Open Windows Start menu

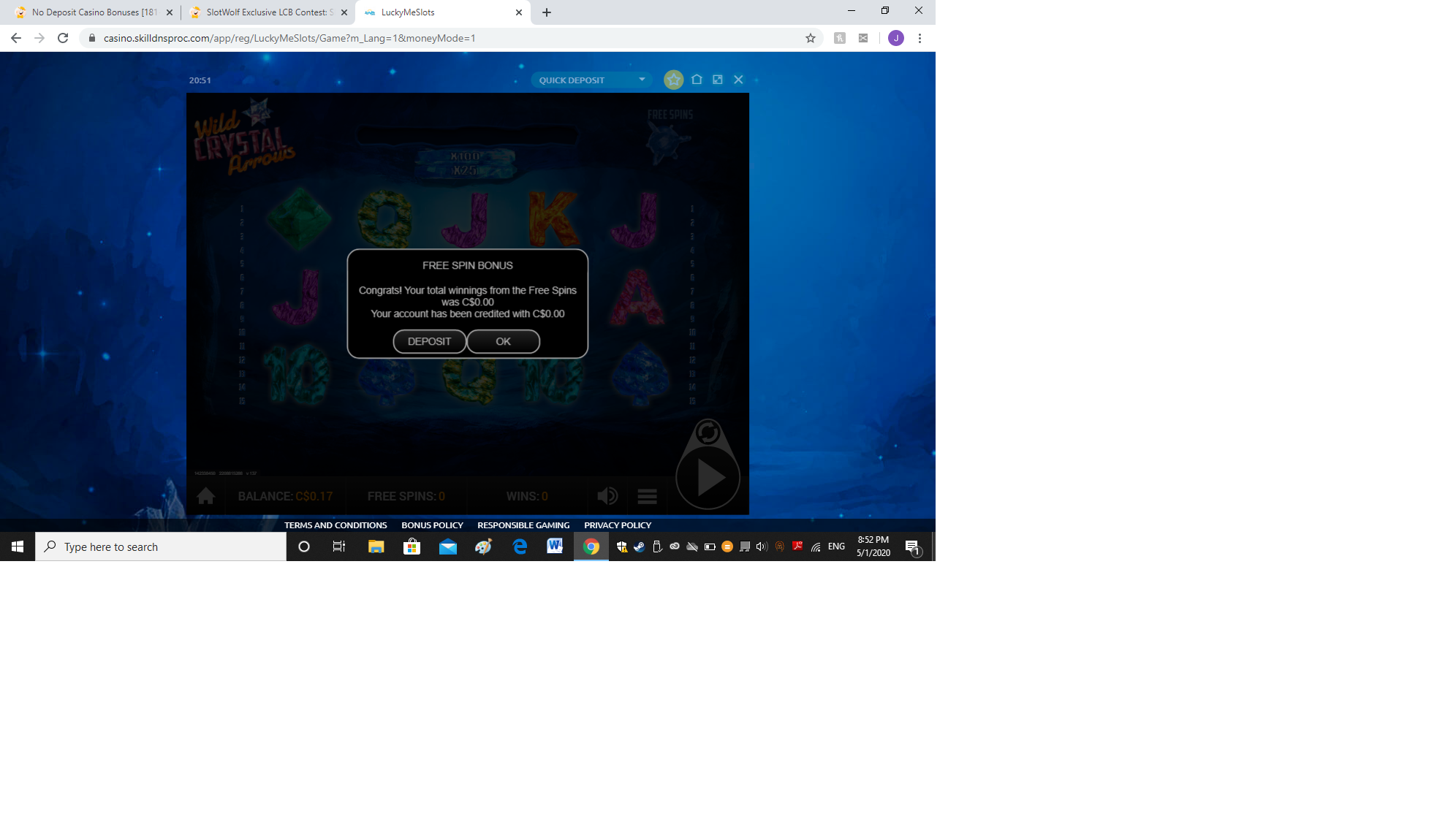(x=18, y=546)
